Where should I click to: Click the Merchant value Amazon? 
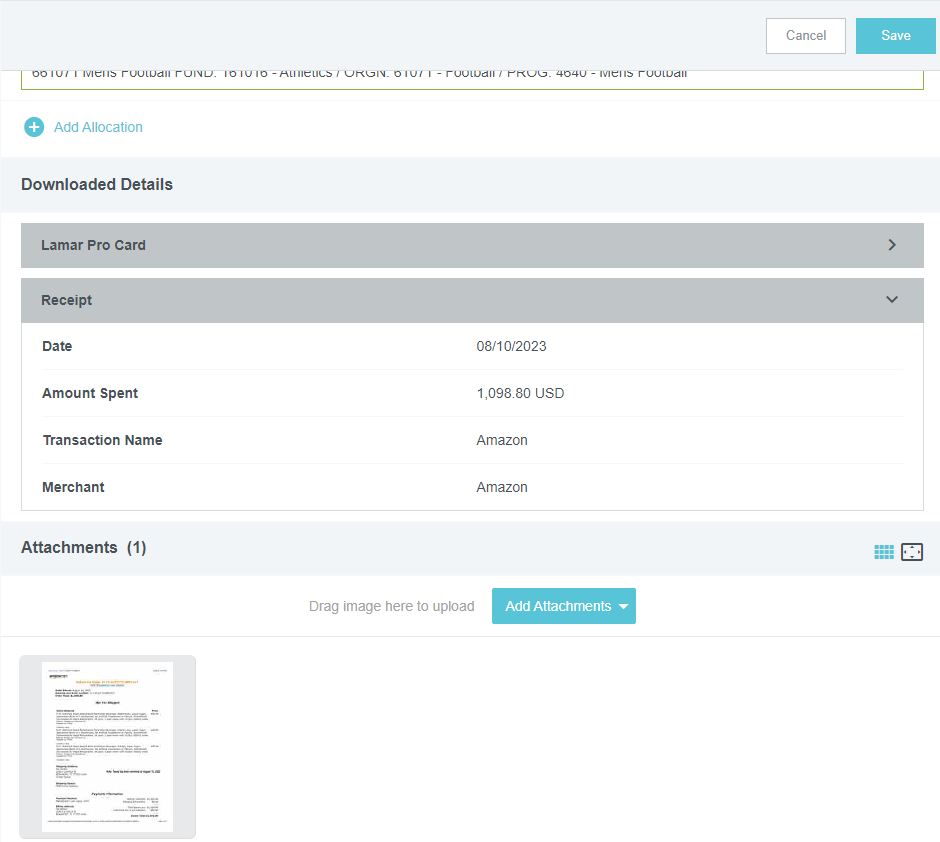[x=502, y=487]
